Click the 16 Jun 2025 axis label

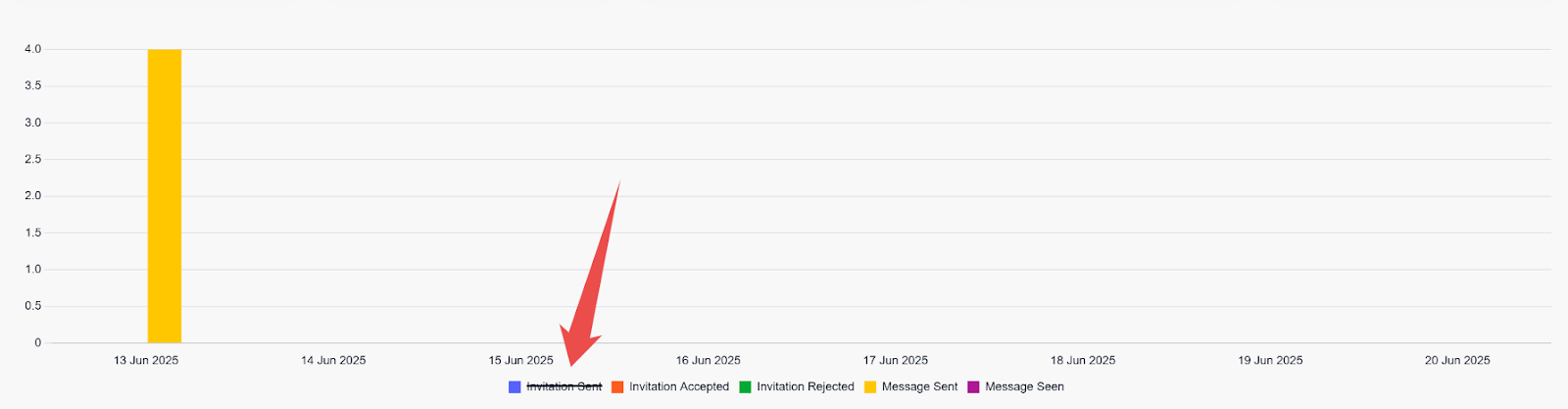(708, 360)
